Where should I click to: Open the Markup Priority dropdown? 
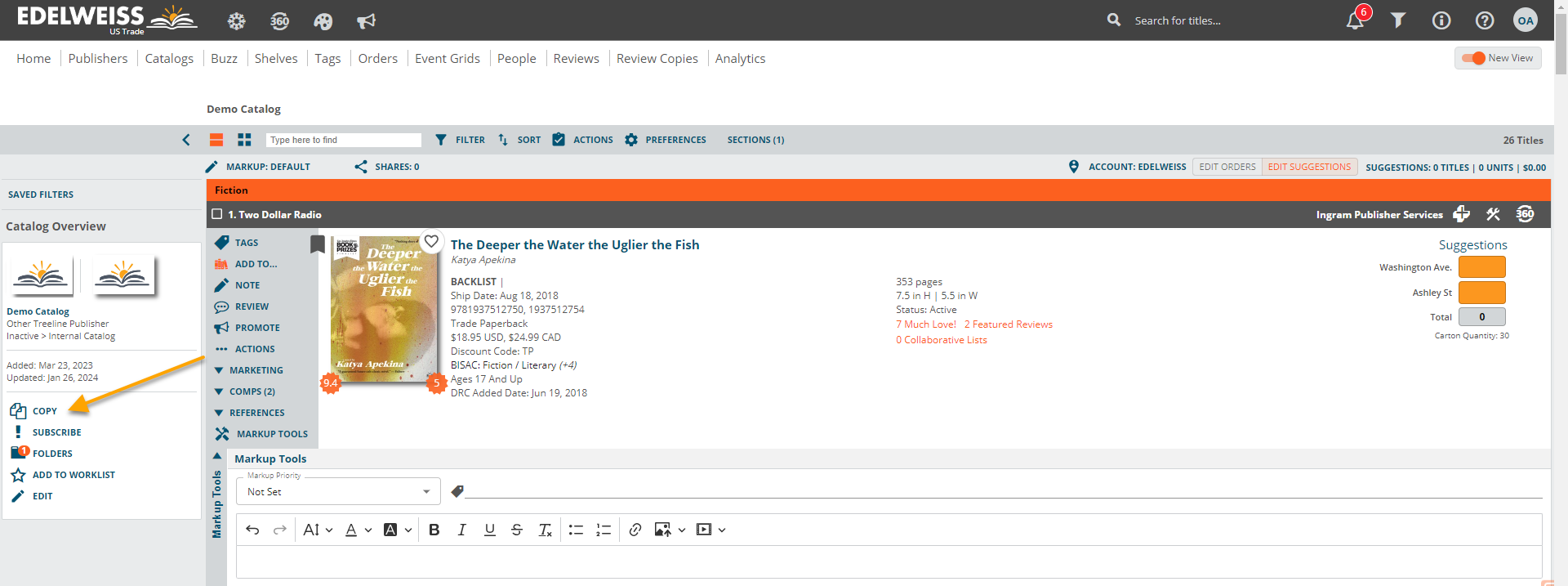click(338, 491)
